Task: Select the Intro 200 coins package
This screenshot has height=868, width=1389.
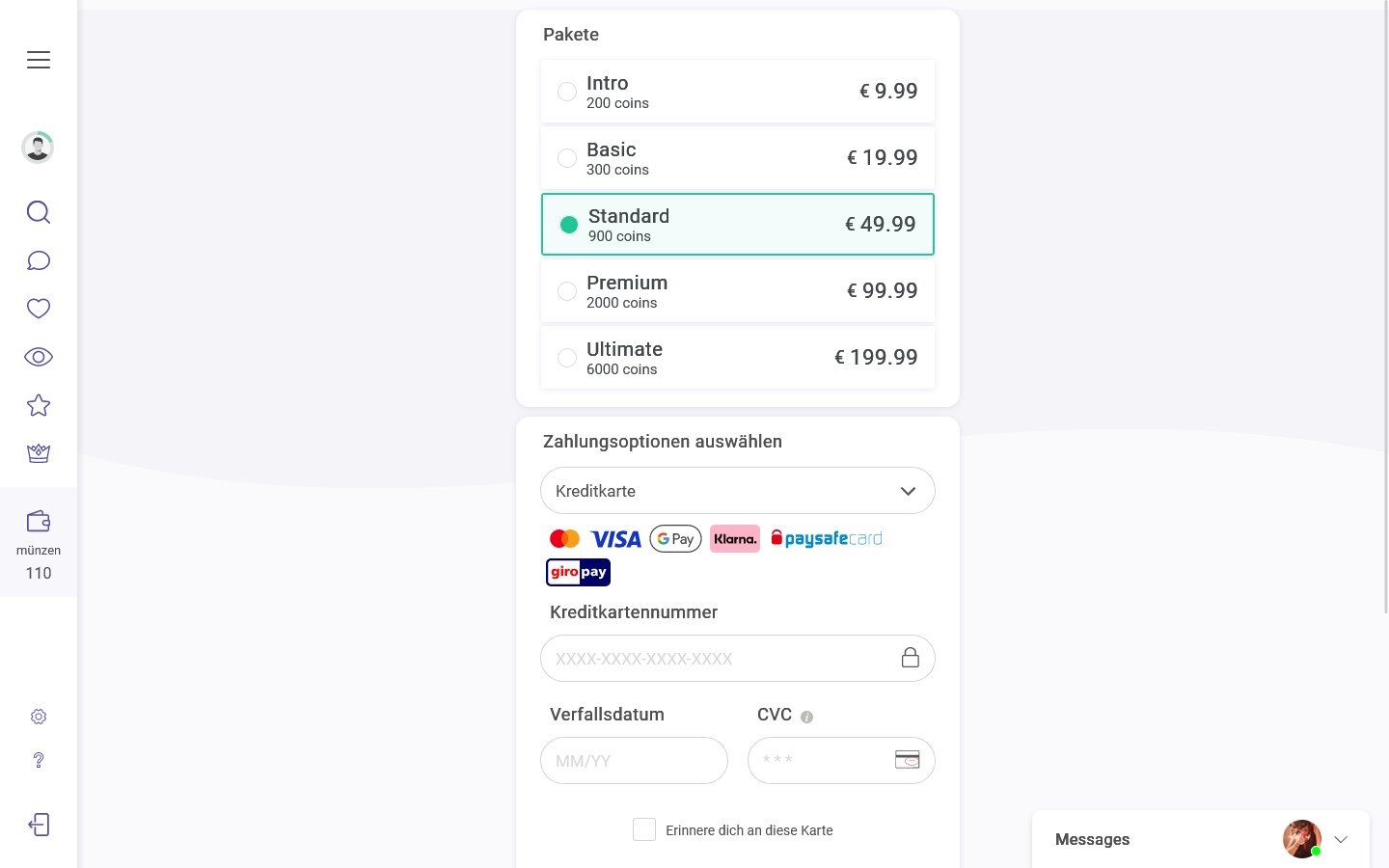Action: [738, 92]
